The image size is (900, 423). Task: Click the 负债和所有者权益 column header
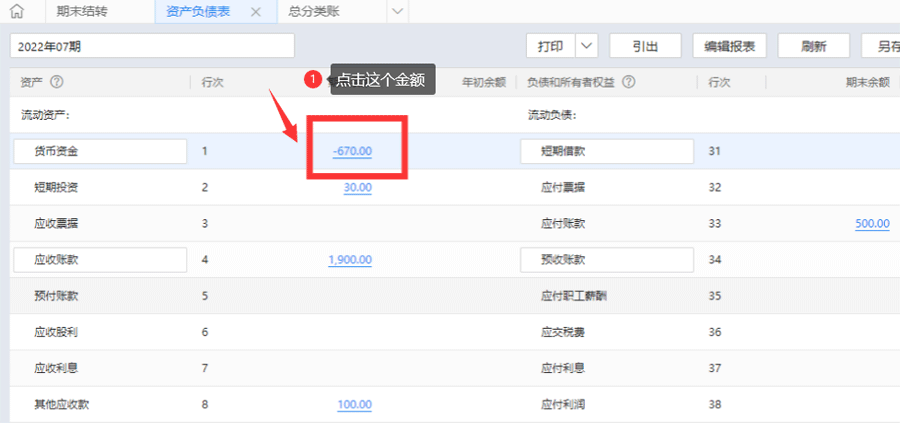[571, 83]
